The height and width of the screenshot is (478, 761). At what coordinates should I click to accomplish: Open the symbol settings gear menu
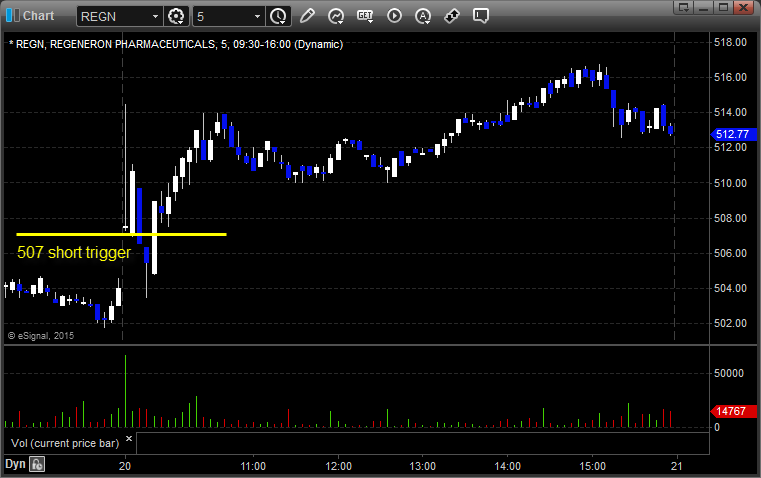[x=176, y=16]
